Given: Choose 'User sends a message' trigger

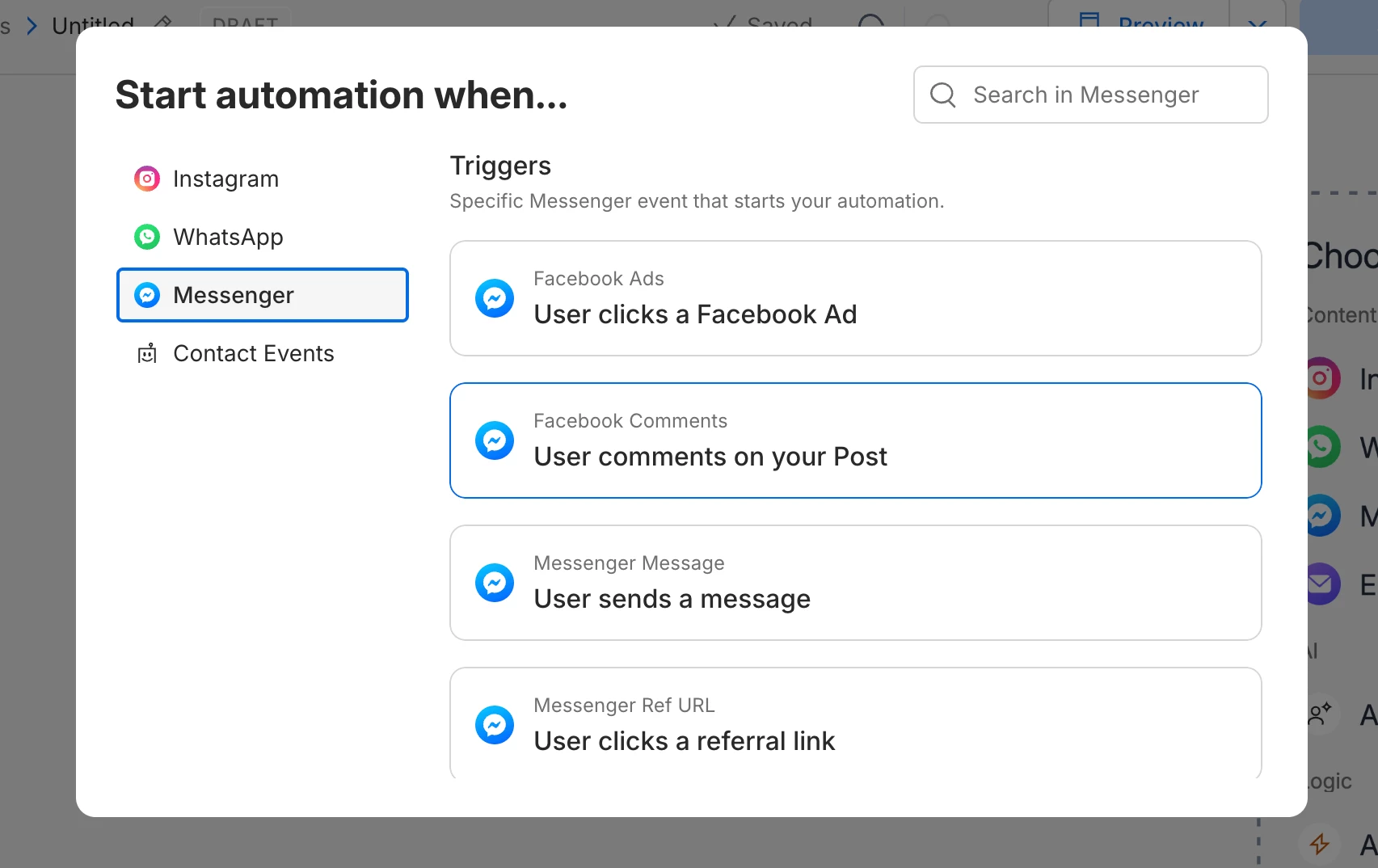Looking at the screenshot, I should [x=855, y=583].
